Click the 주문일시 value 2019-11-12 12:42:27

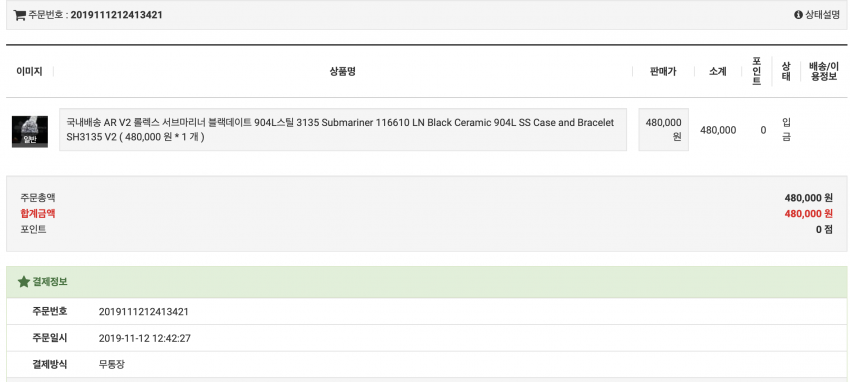[145, 338]
